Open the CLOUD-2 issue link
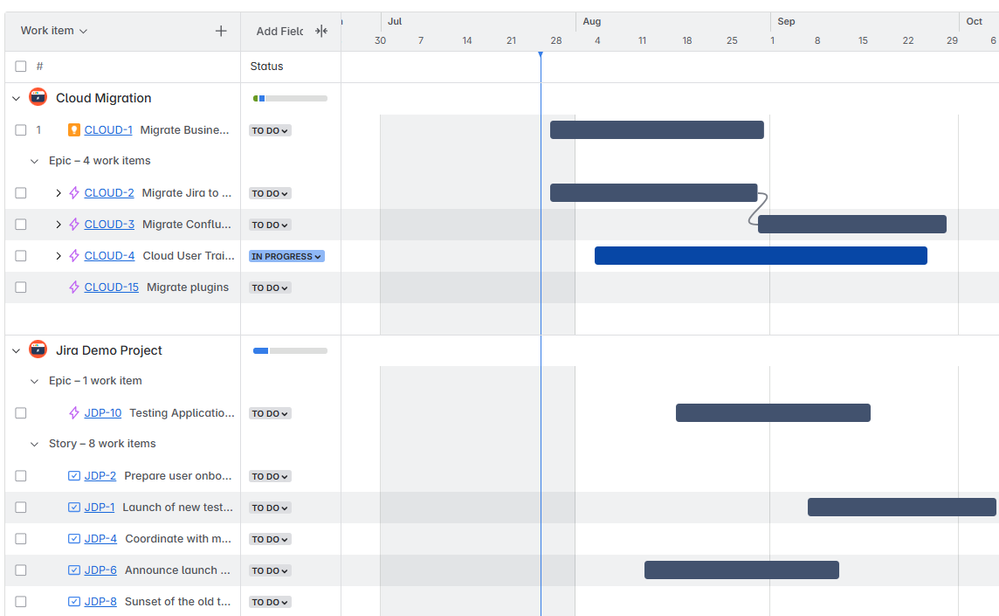The image size is (999, 616). click(109, 193)
